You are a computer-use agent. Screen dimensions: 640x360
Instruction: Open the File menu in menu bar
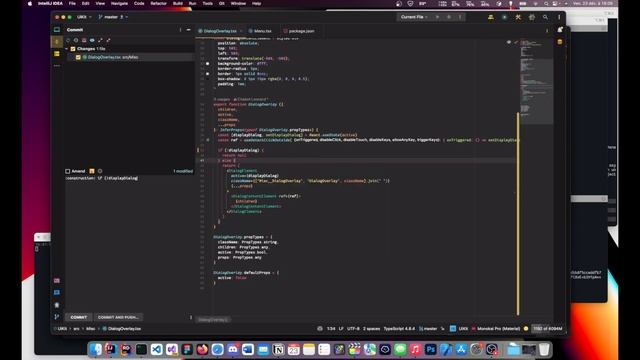[x=72, y=3]
